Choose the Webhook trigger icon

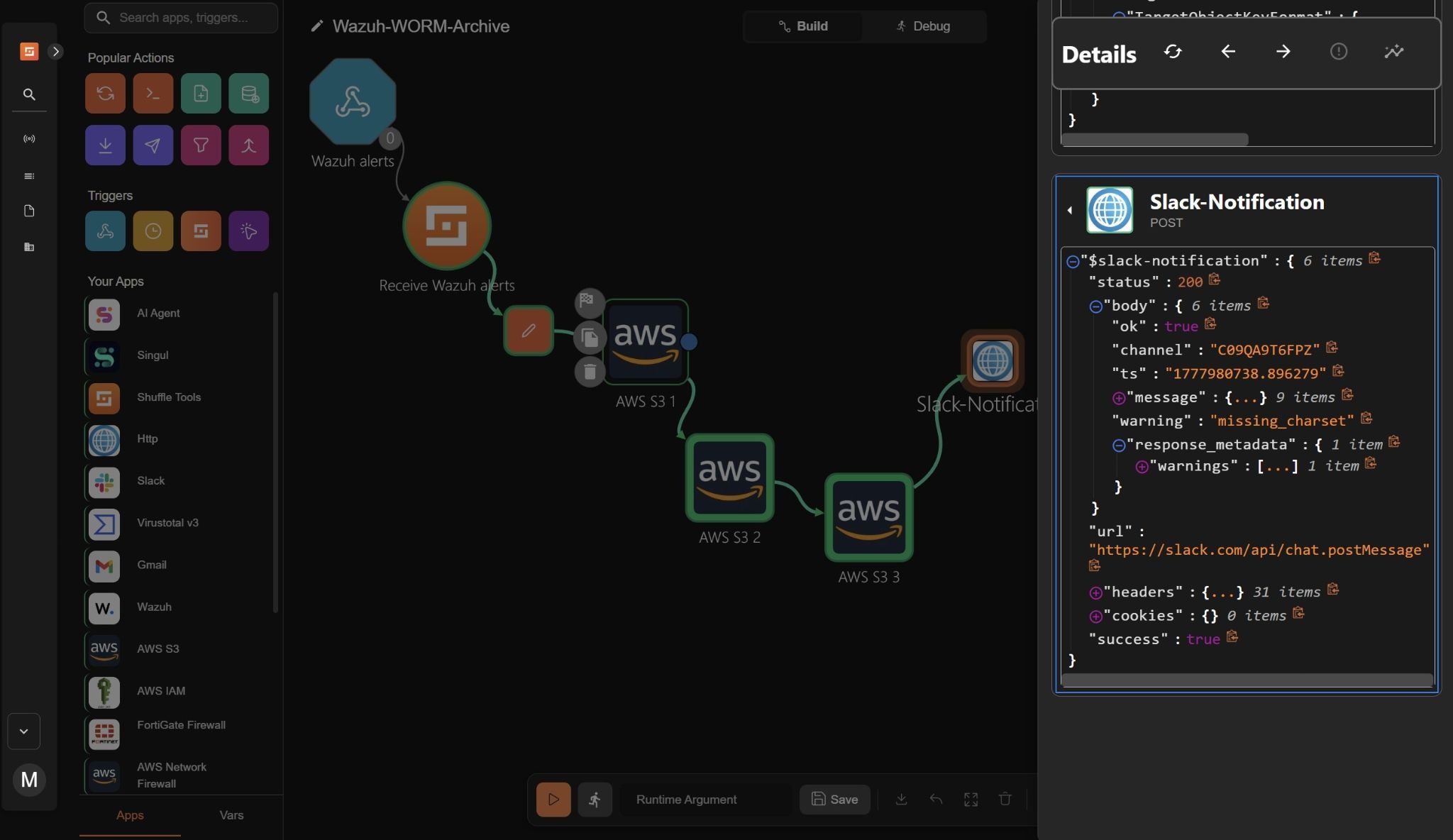tap(105, 231)
